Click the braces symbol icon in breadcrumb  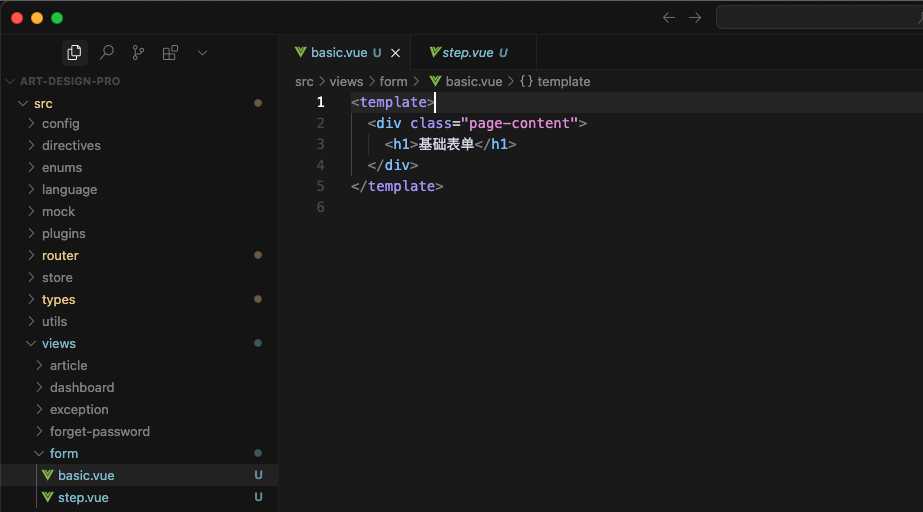coord(526,81)
